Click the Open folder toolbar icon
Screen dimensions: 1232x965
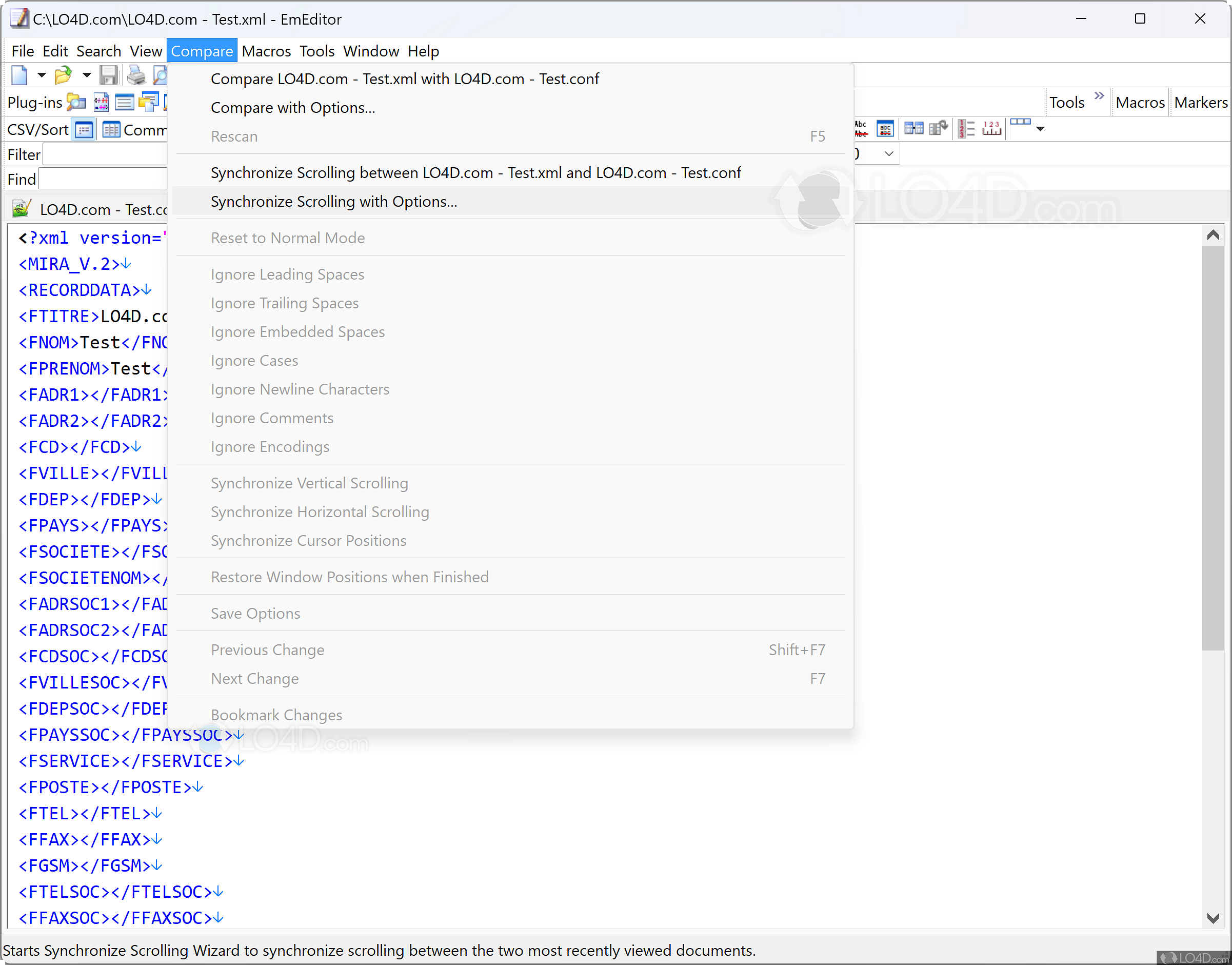63,75
